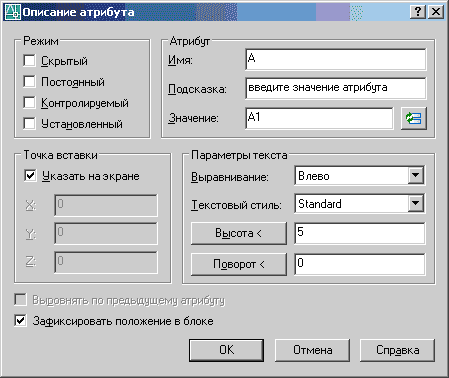Expand the Текстовый стиль dropdown

(x=416, y=203)
